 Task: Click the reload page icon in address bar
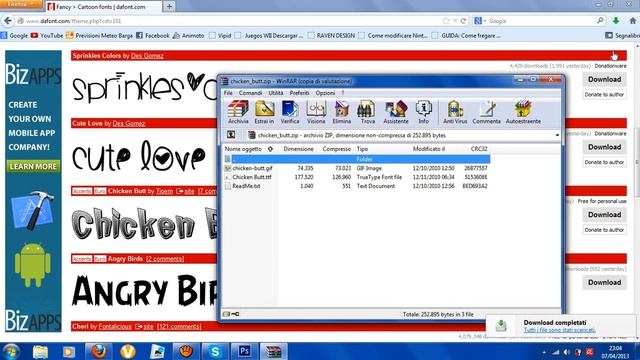coord(463,21)
